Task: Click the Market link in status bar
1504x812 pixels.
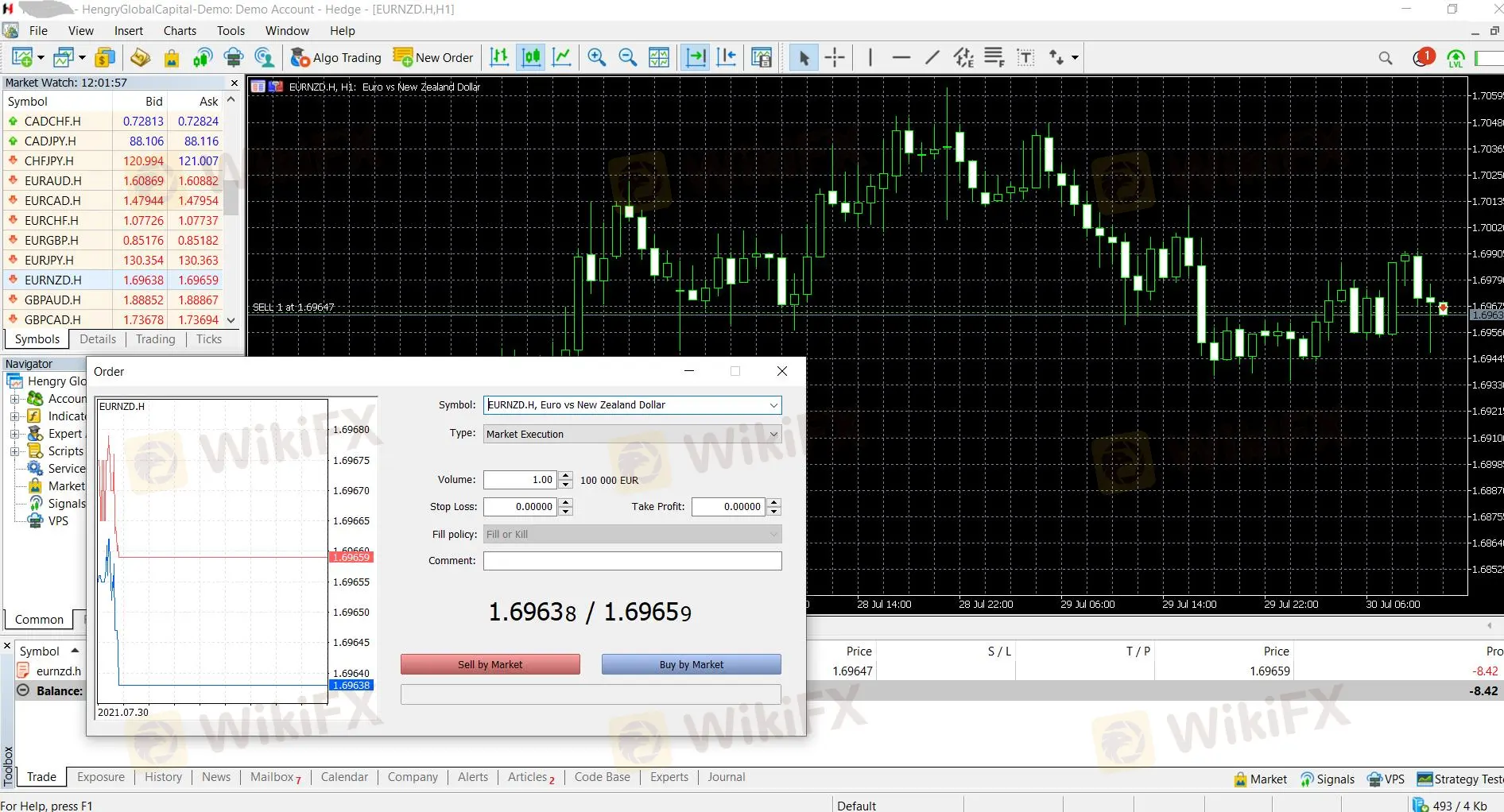Action: tap(1260, 779)
